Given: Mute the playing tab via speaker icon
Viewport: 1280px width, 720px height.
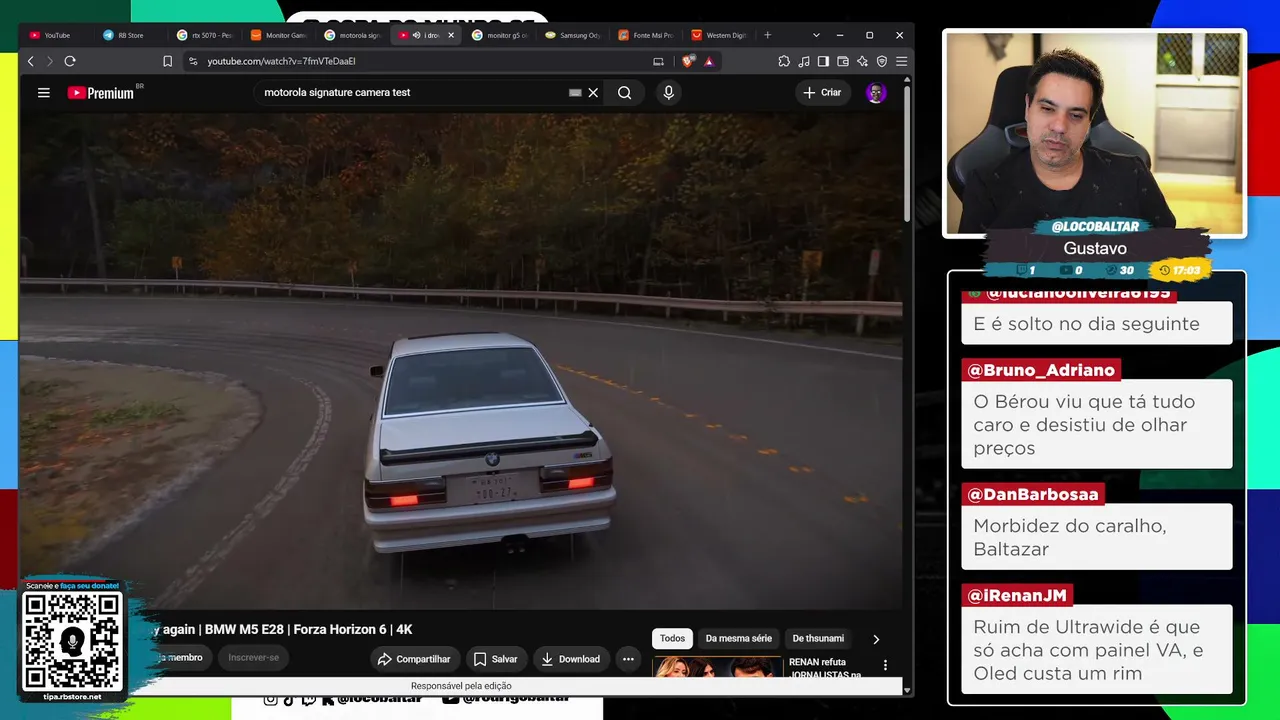Looking at the screenshot, I should tap(416, 35).
